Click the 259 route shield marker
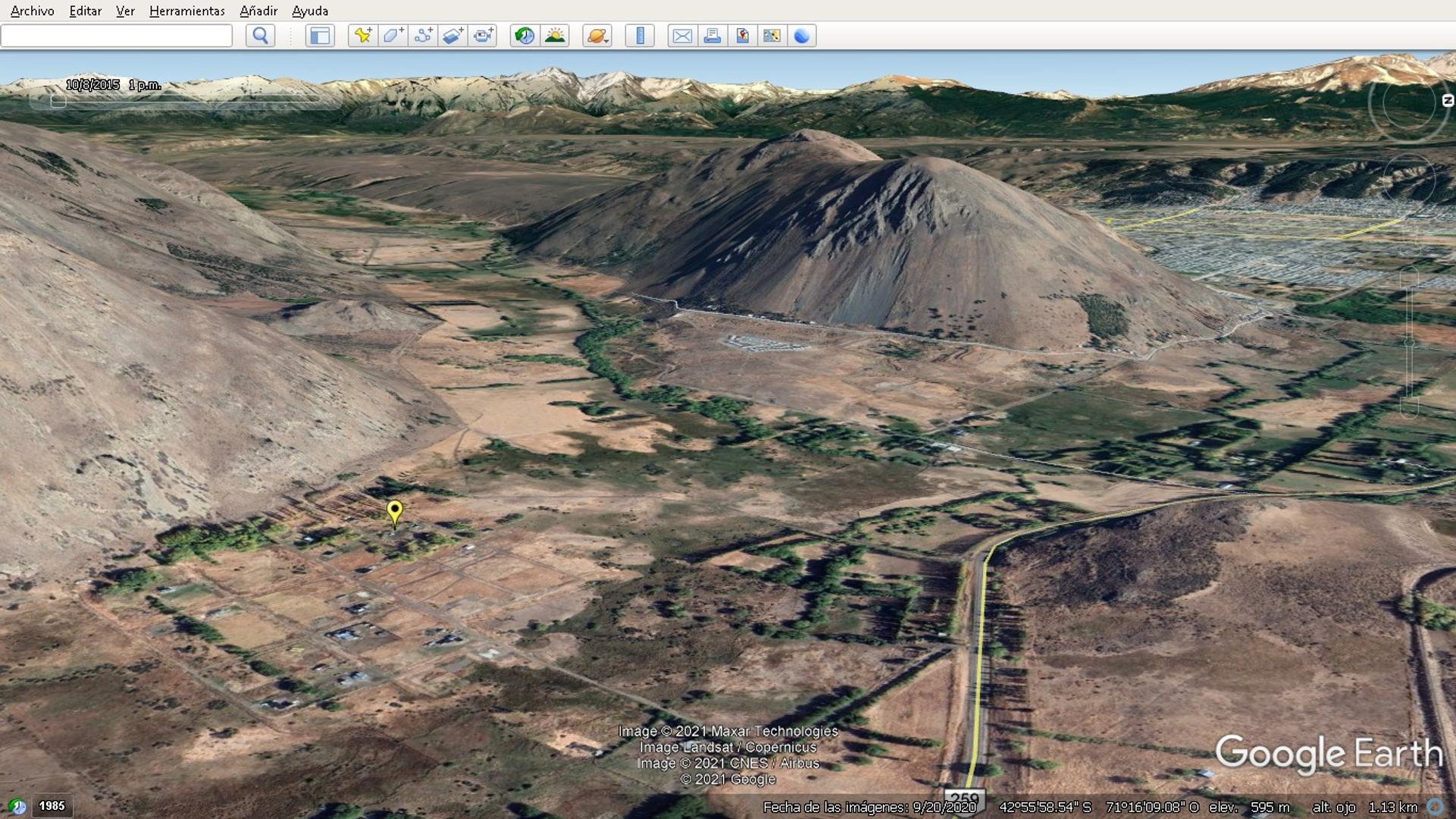This screenshot has width=1456, height=819. pos(963,801)
